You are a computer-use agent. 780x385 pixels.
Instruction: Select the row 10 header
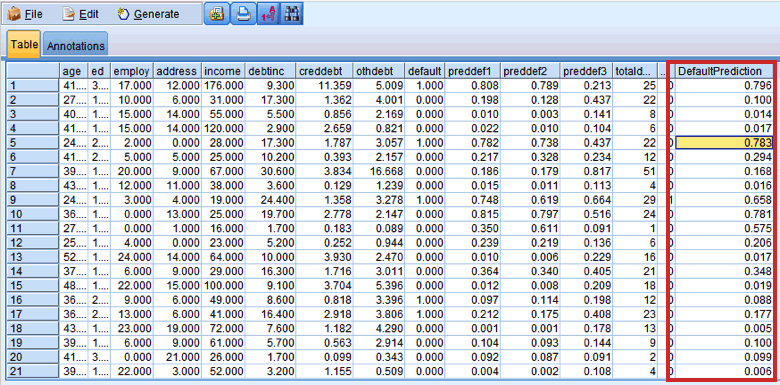click(33, 214)
